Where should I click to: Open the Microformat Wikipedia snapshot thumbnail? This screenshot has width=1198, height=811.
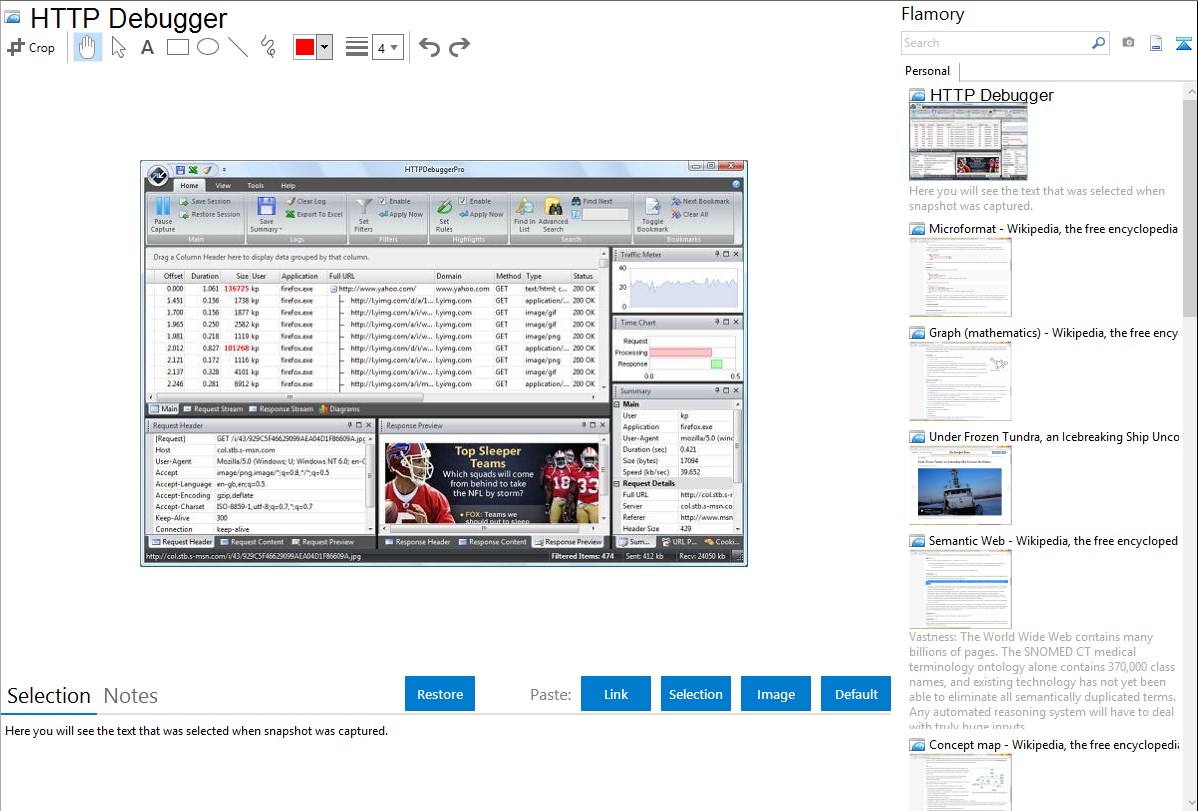pyautogui.click(x=960, y=277)
